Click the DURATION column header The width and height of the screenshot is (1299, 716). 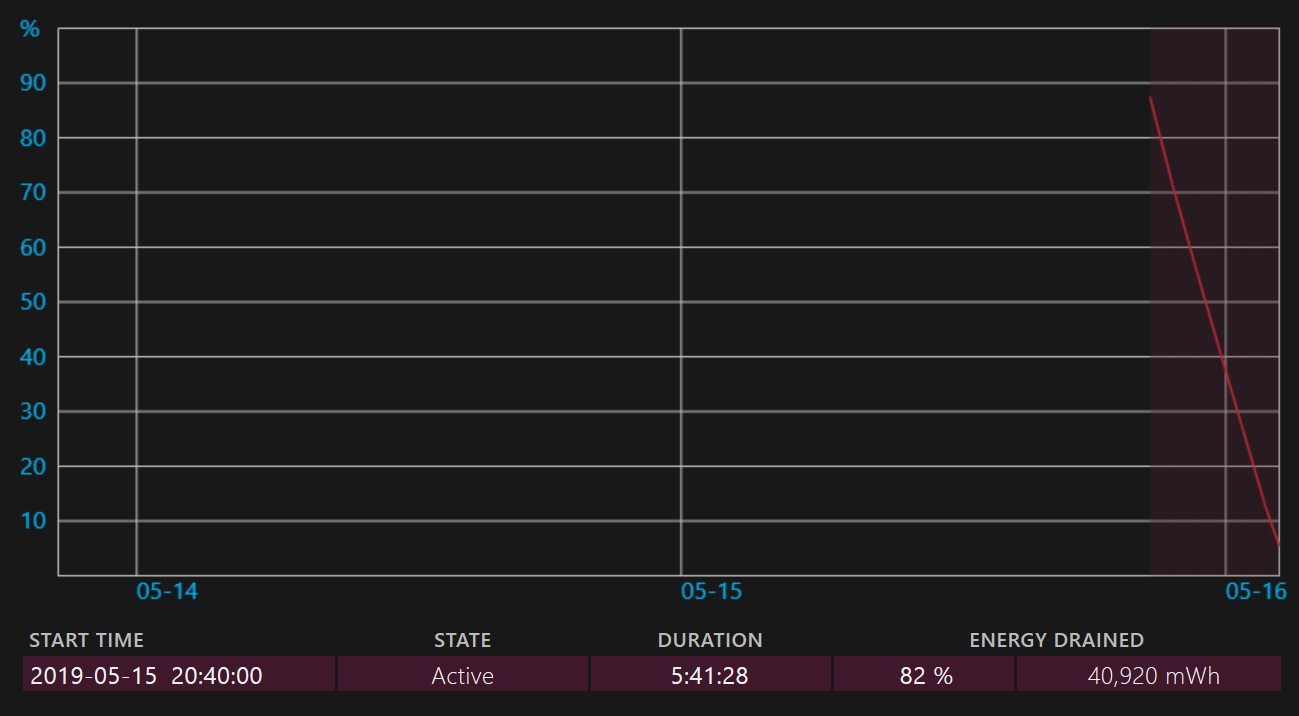coord(710,640)
